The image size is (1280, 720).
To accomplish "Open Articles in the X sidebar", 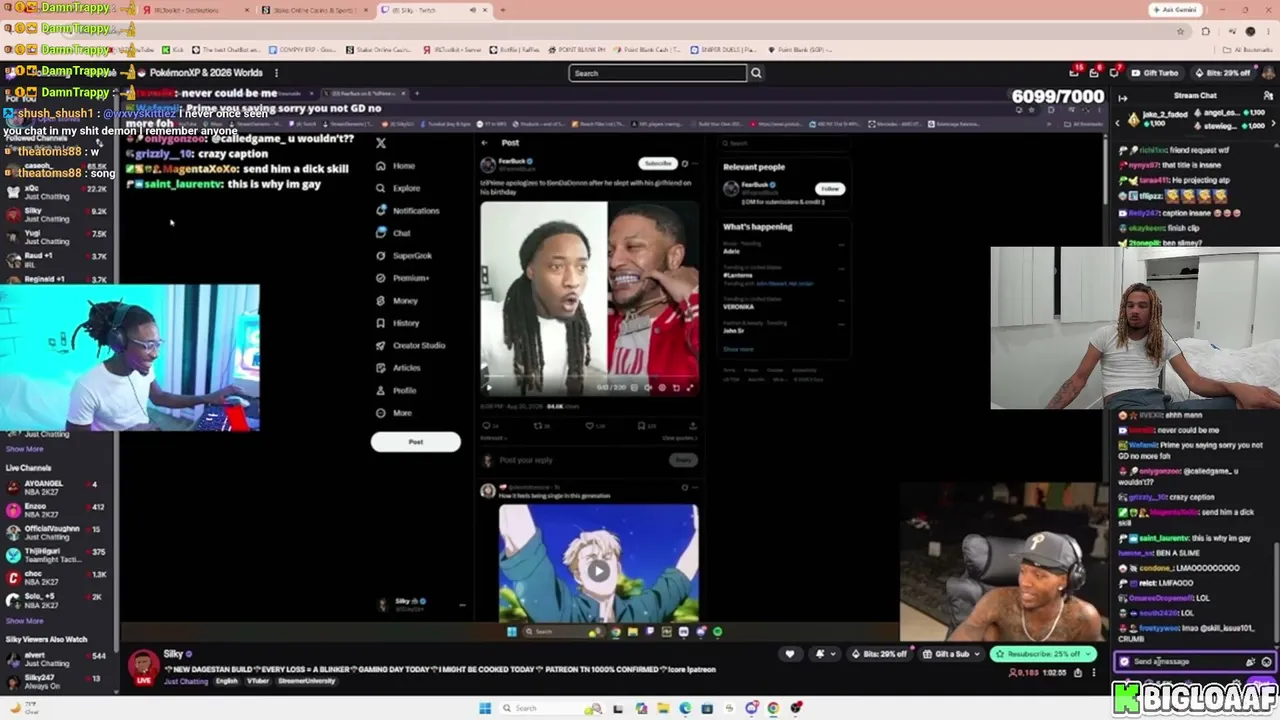I will pos(398,368).
